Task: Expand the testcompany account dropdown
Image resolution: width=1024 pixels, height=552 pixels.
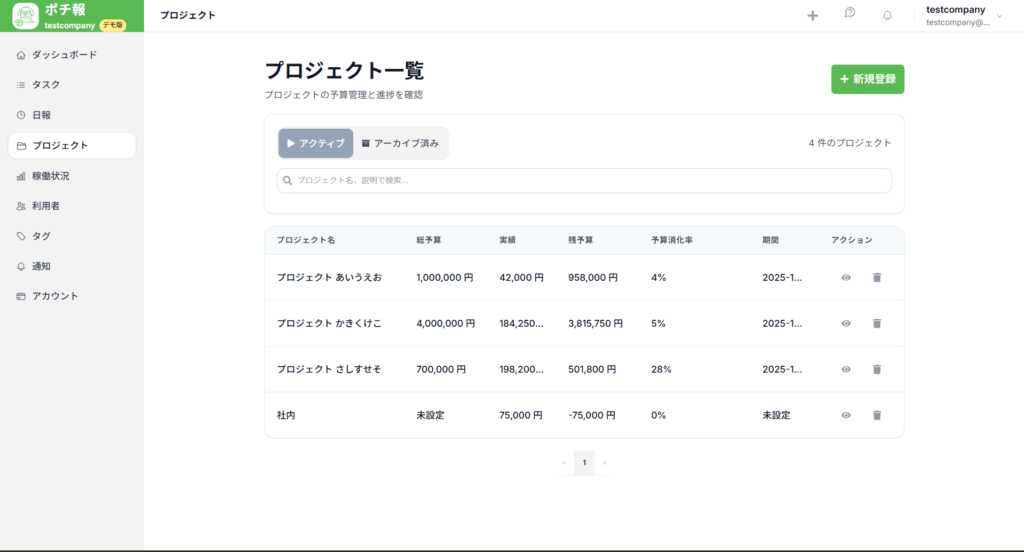Action: 999,16
